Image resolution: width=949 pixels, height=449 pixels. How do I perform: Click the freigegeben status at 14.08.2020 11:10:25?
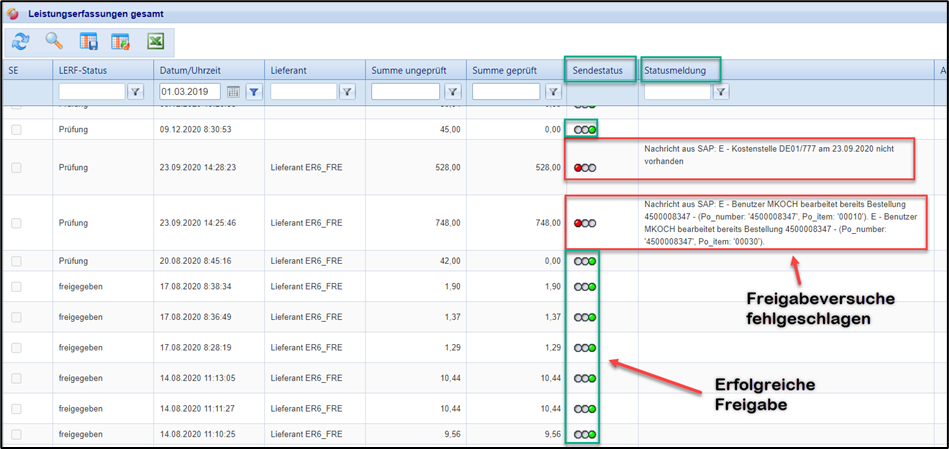tap(81, 435)
